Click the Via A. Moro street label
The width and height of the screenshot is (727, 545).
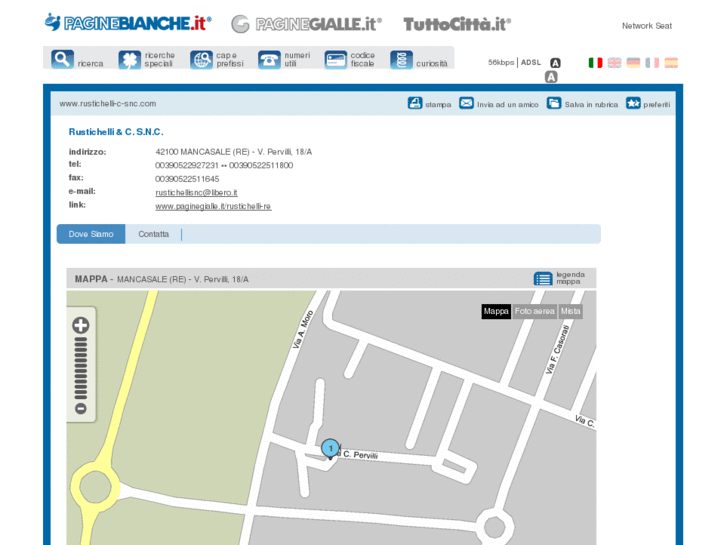tap(303, 329)
